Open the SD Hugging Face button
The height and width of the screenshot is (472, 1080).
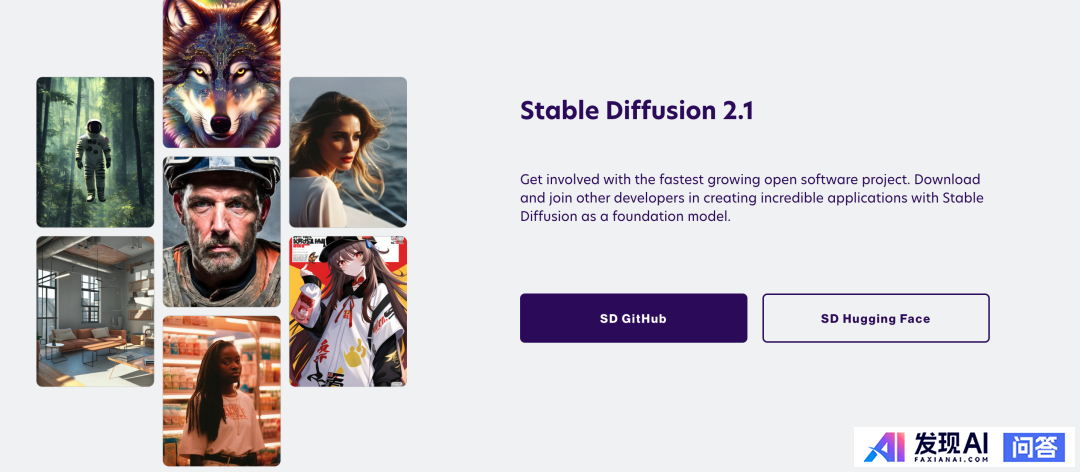point(875,318)
